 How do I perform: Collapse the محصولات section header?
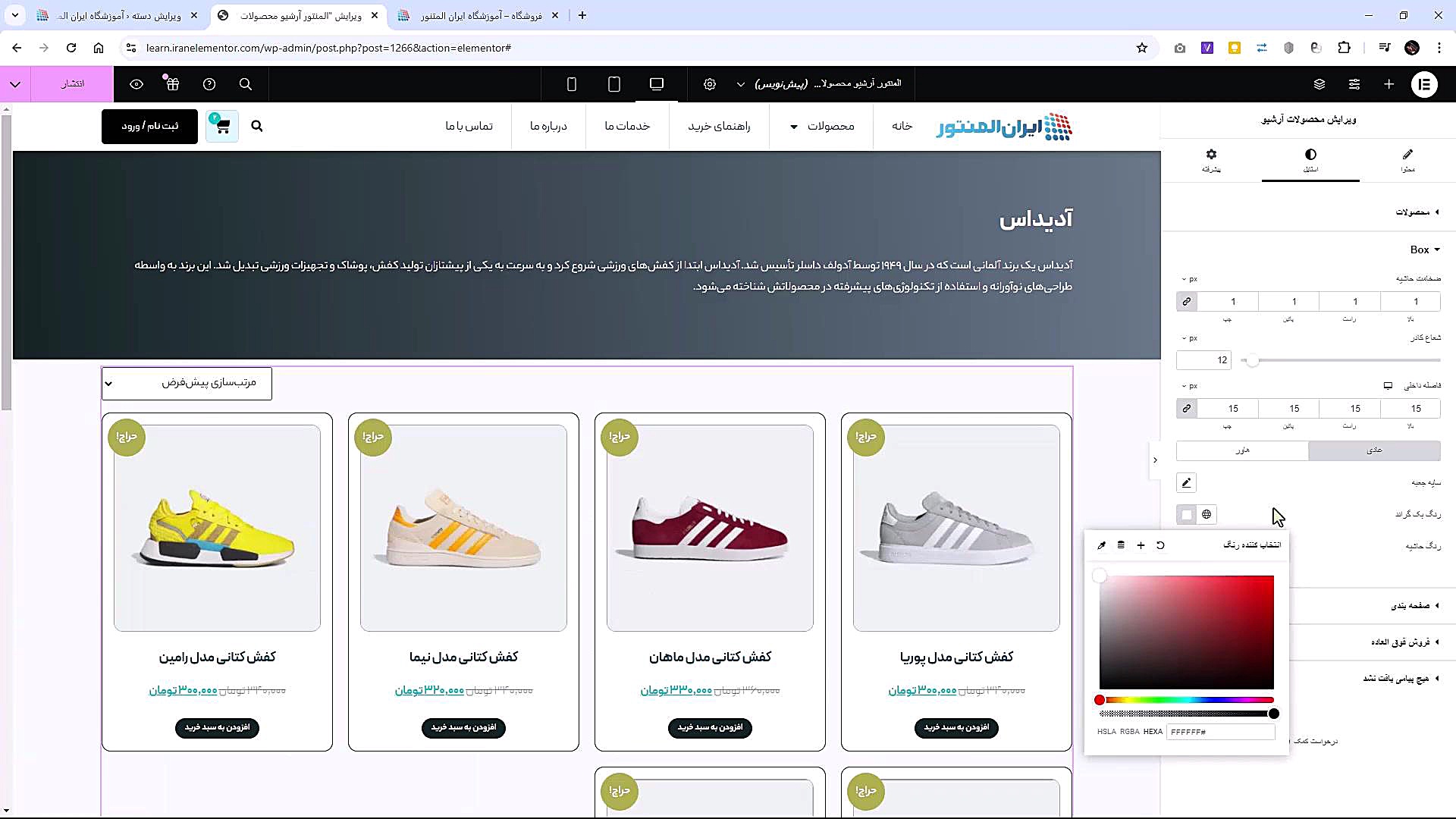[x=1417, y=212]
